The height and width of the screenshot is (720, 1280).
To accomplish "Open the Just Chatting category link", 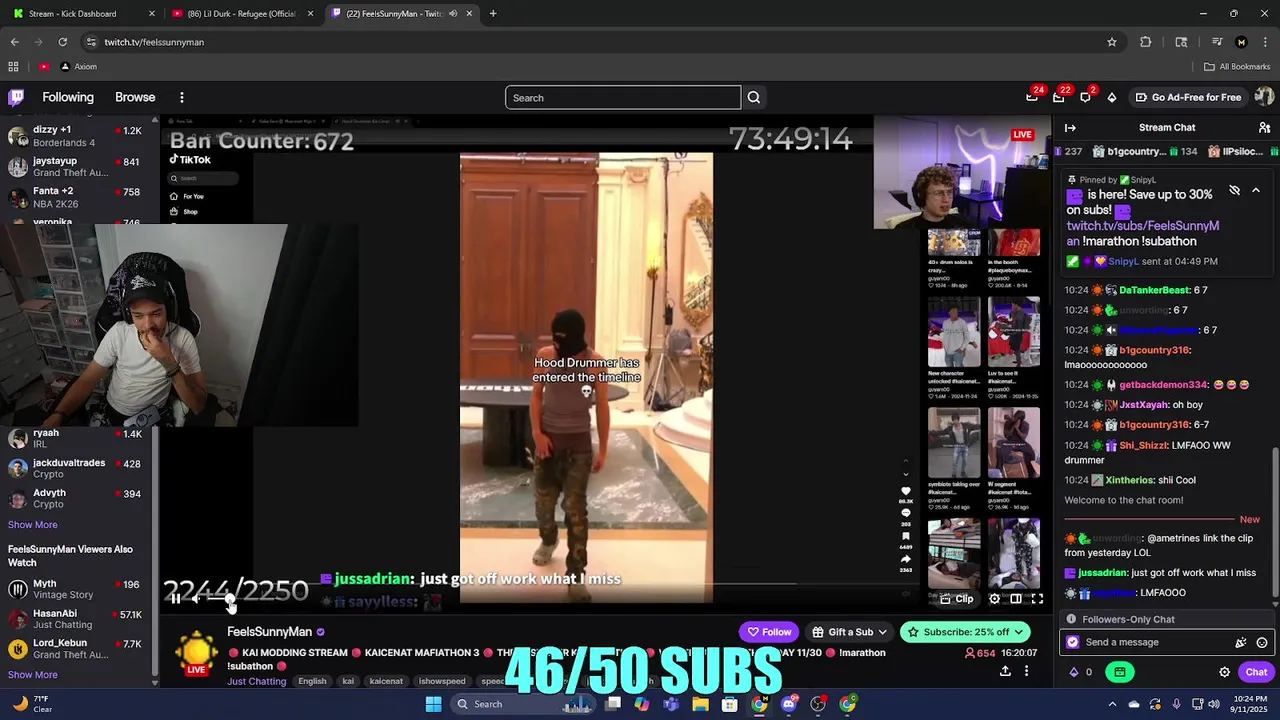I will pyautogui.click(x=257, y=681).
